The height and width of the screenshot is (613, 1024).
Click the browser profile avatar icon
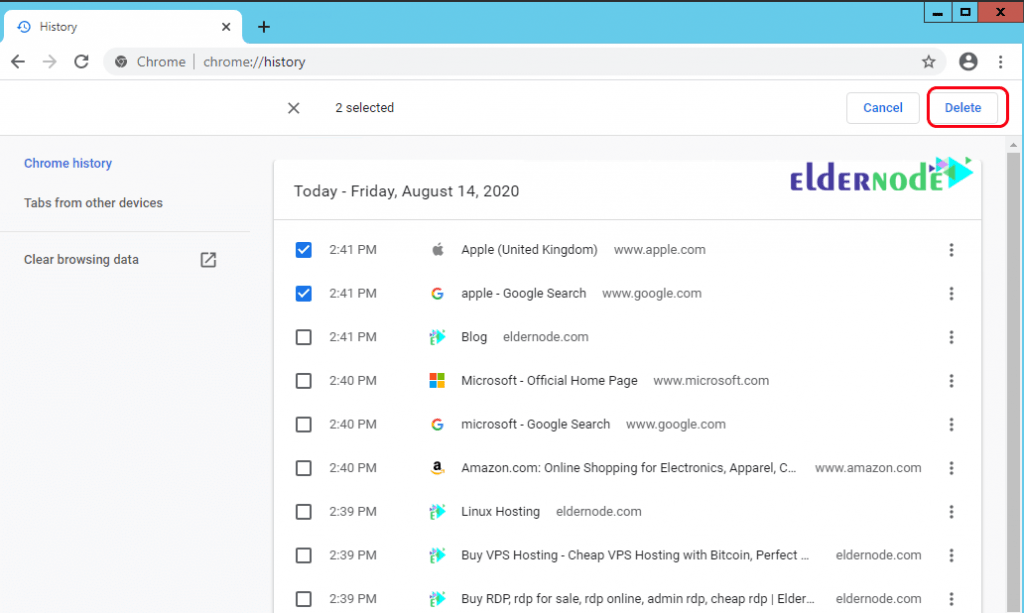point(968,61)
